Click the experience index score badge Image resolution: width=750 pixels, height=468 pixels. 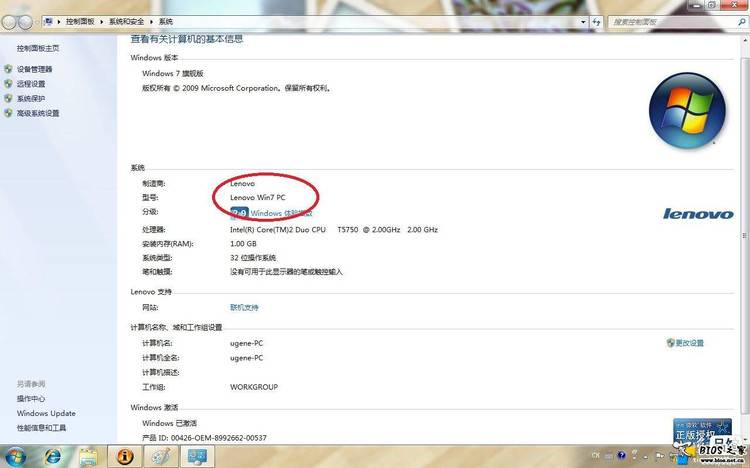pos(239,213)
